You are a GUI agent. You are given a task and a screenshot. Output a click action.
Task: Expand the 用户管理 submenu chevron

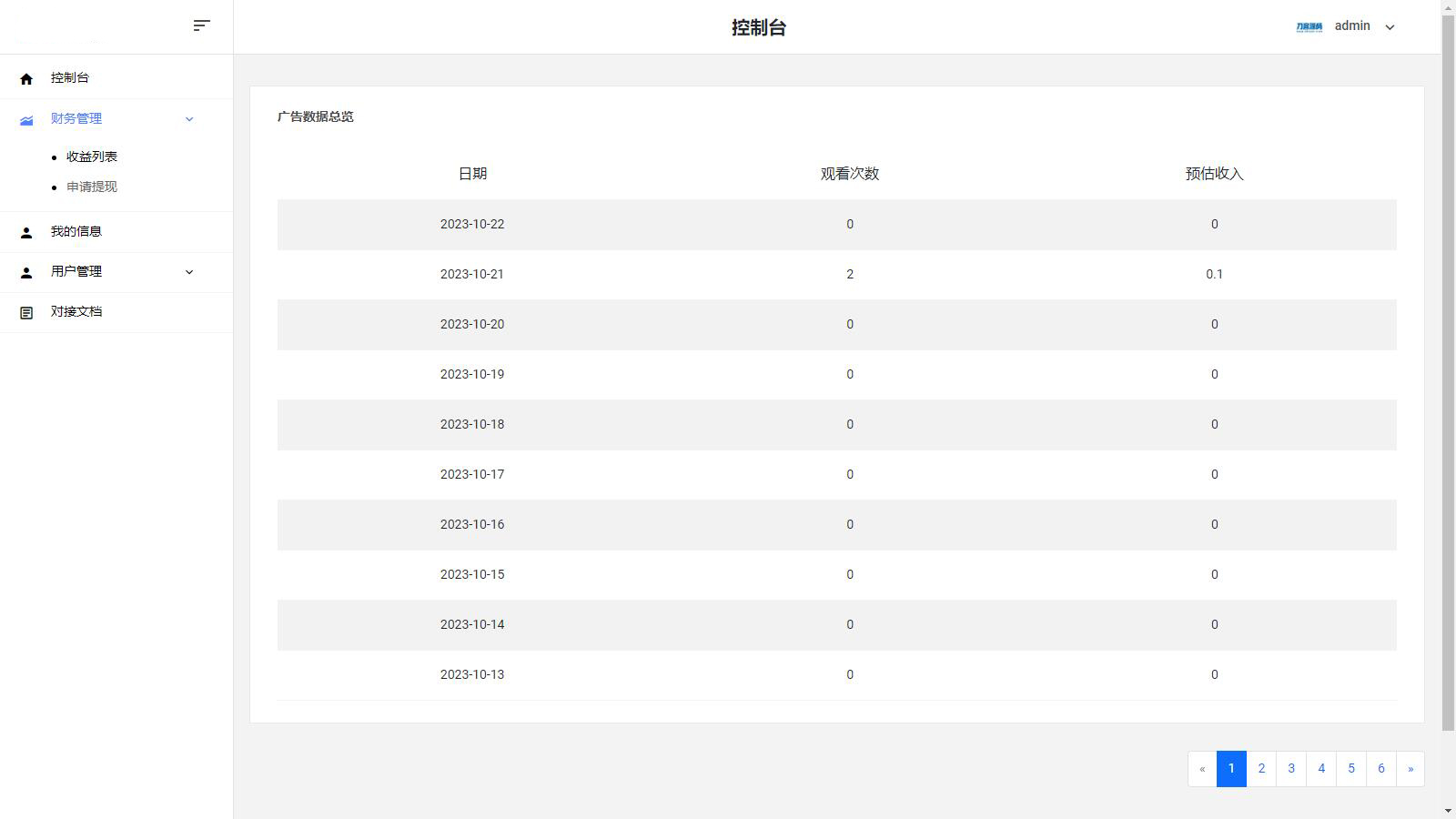point(189,272)
